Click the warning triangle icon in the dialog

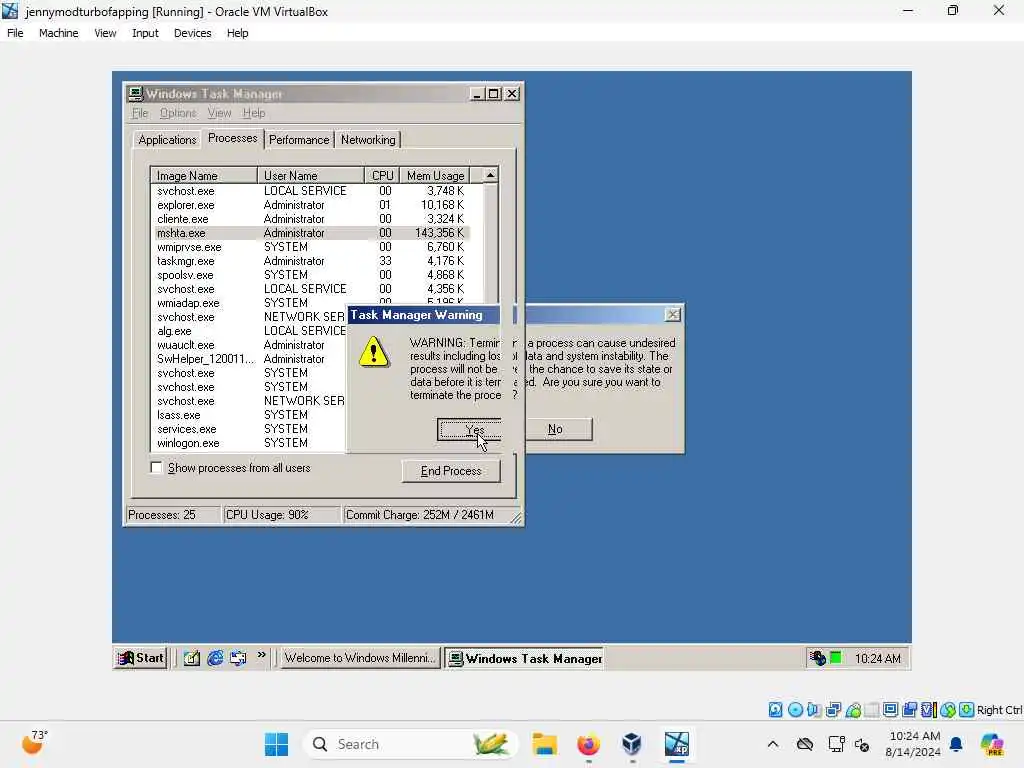pyautogui.click(x=374, y=352)
